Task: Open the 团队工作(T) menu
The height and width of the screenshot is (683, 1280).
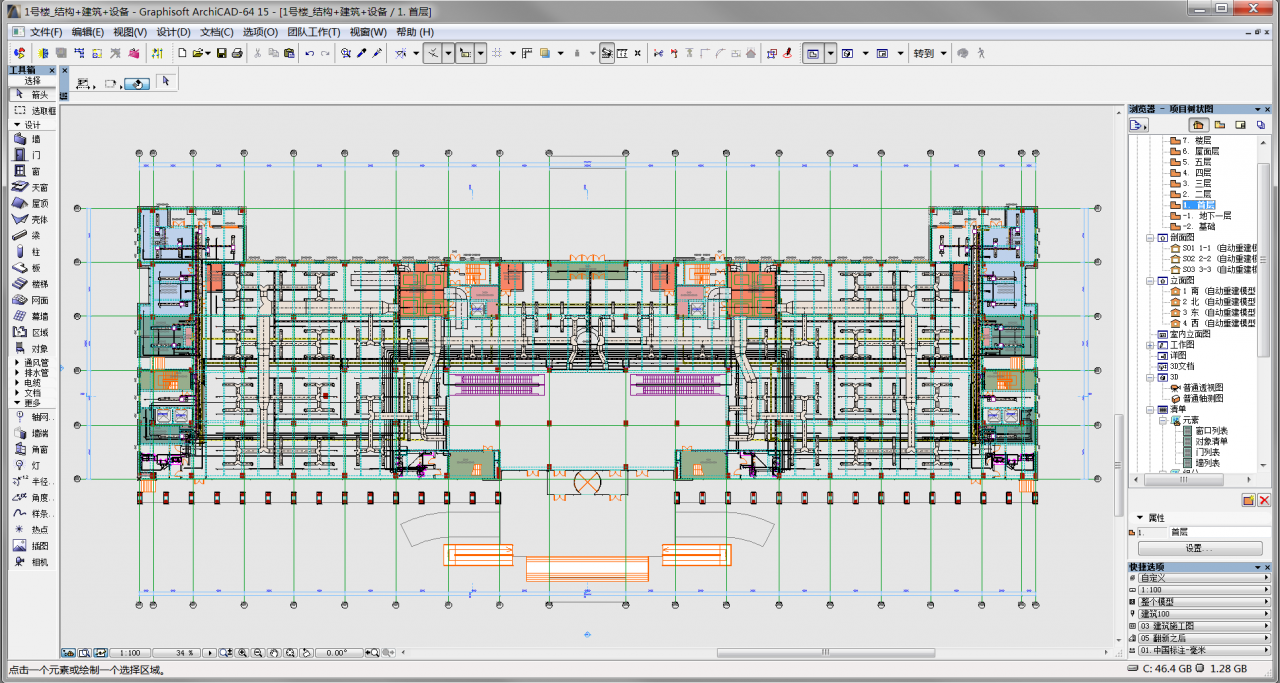Action: point(311,32)
